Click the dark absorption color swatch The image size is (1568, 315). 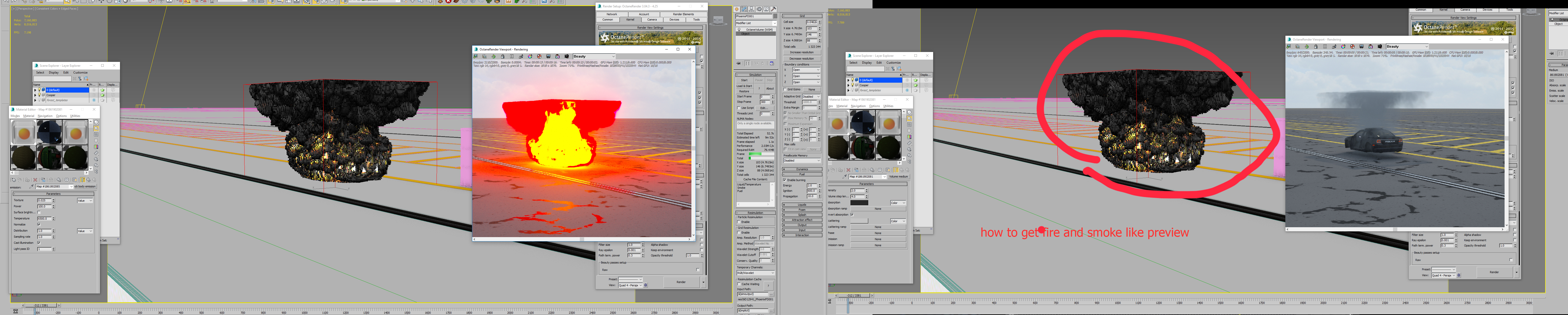860,202
